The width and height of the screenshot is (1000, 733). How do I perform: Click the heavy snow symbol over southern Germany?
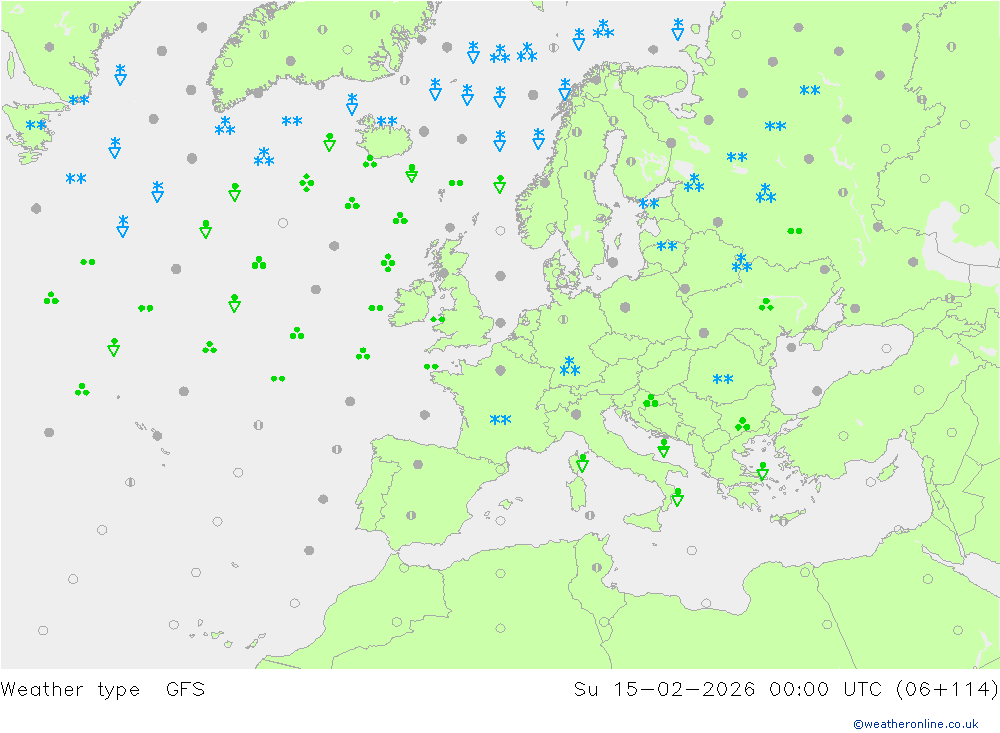pos(570,366)
